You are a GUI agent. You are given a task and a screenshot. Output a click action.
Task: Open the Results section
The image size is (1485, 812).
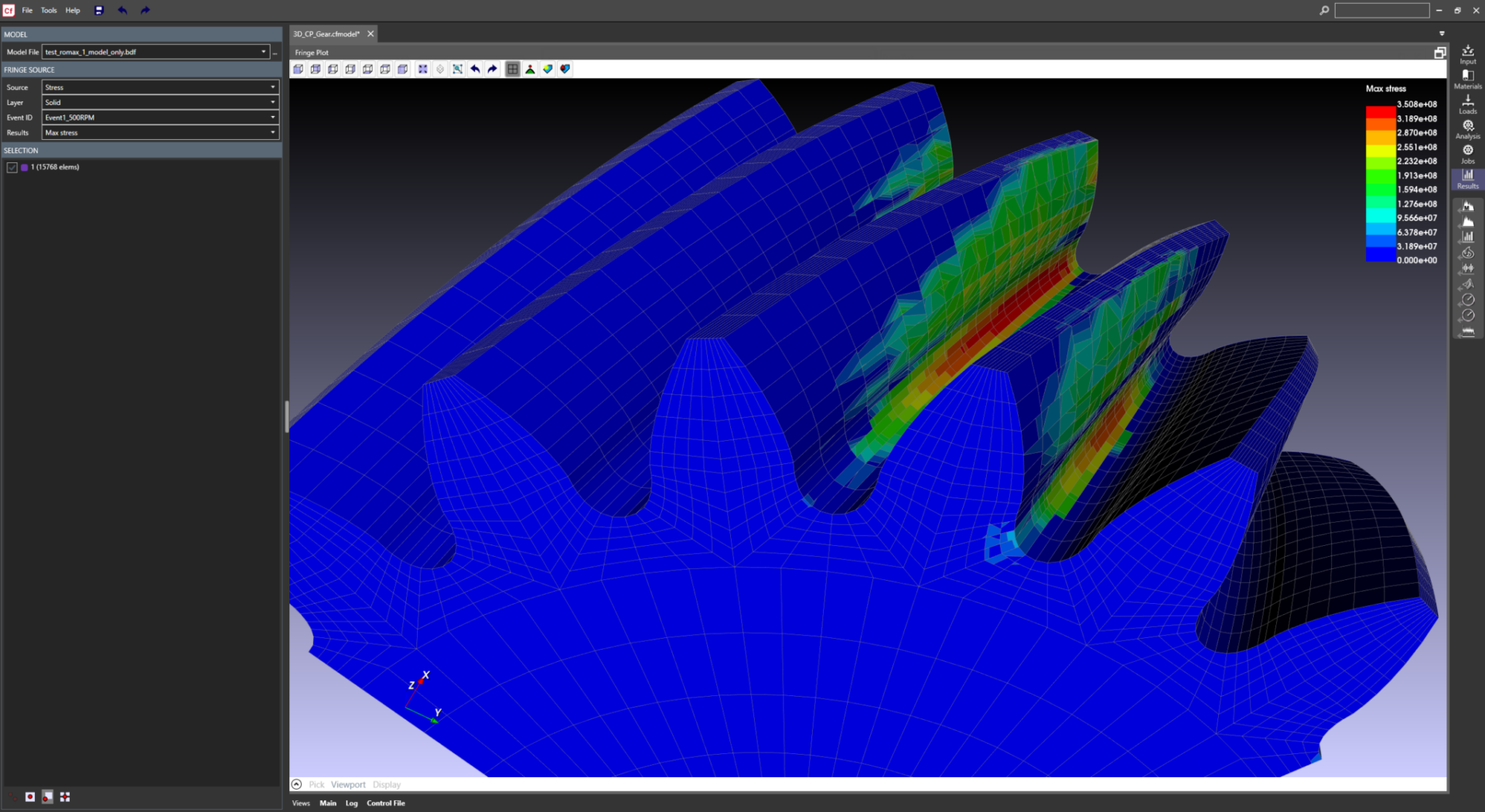click(x=1468, y=179)
